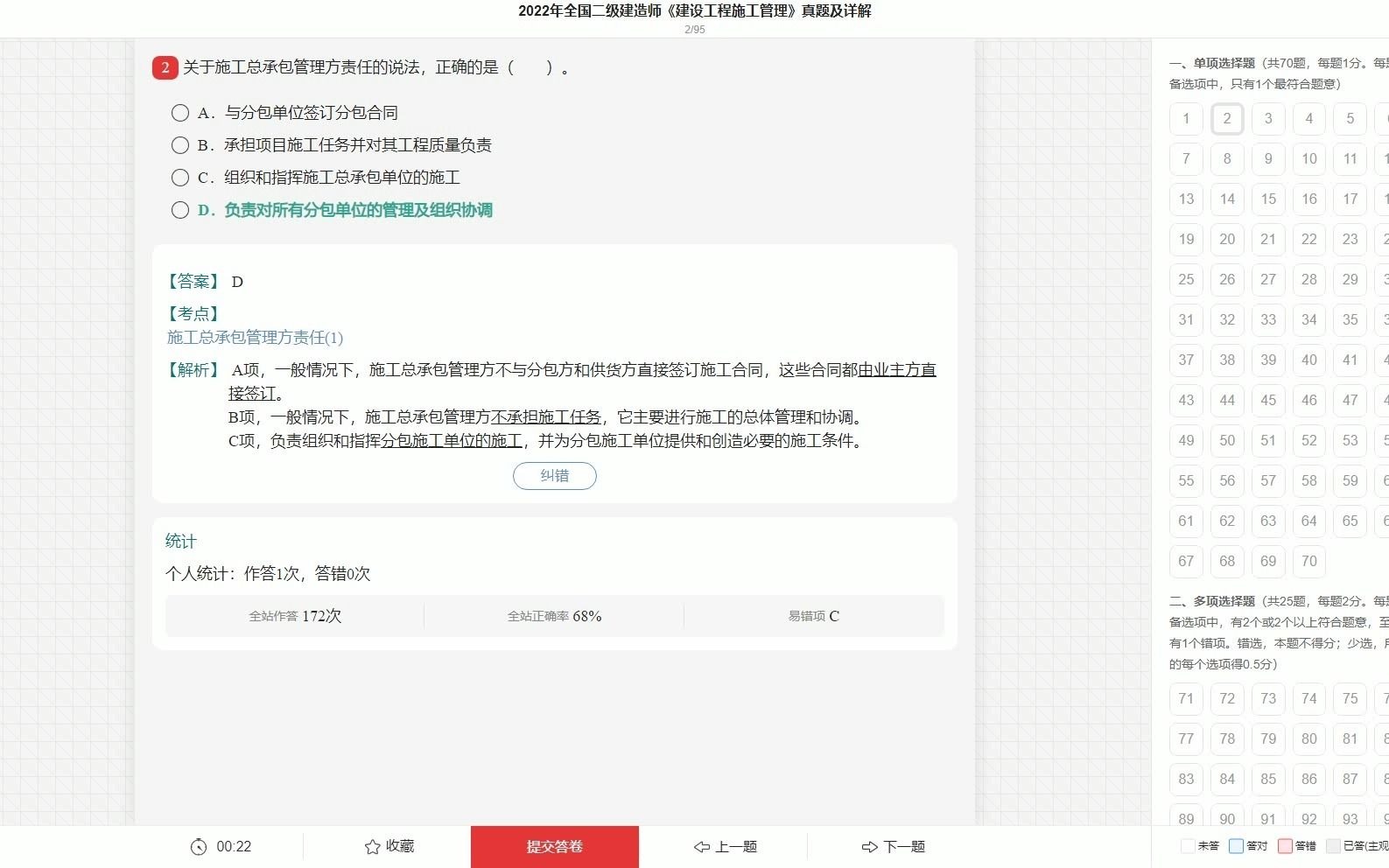Viewport: 1389px width, 868px height.
Task: Jump to question 20
Action: [x=1227, y=240]
